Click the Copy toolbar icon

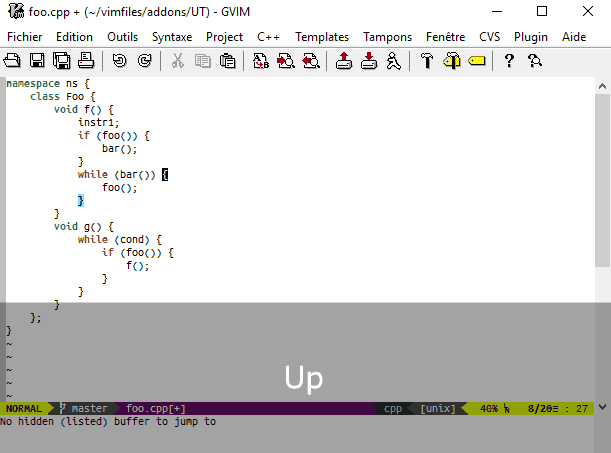coord(203,61)
